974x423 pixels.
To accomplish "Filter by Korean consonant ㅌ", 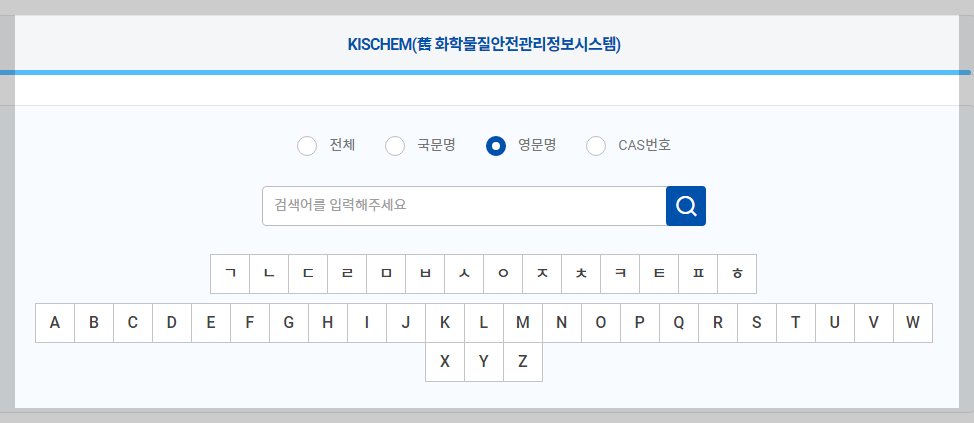I will click(x=659, y=273).
